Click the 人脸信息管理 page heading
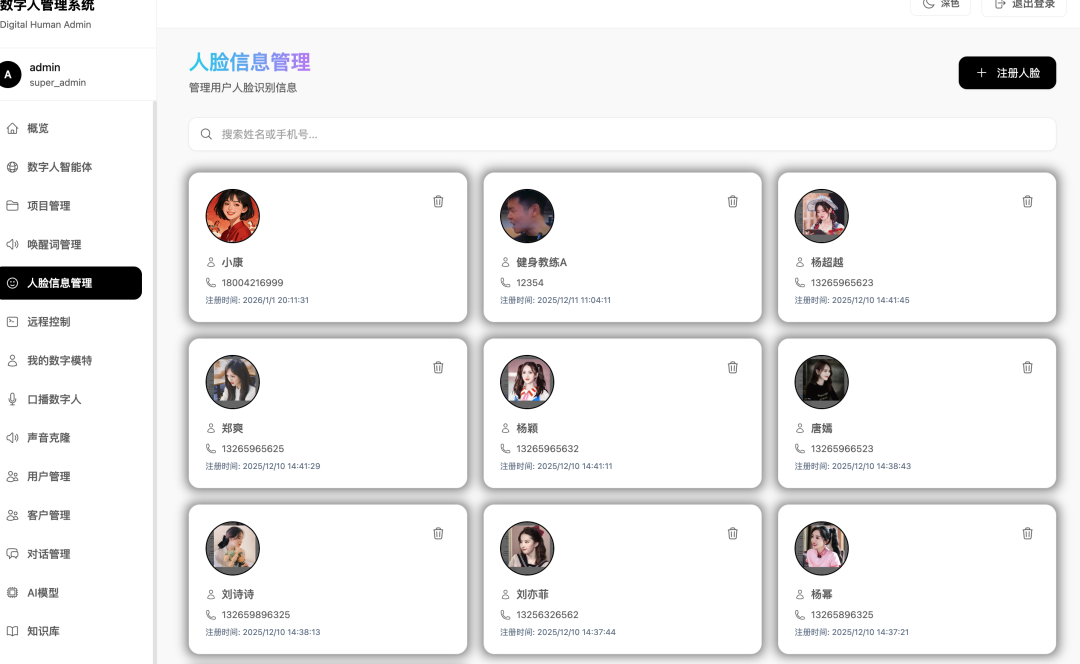This screenshot has width=1080, height=664. [x=249, y=62]
